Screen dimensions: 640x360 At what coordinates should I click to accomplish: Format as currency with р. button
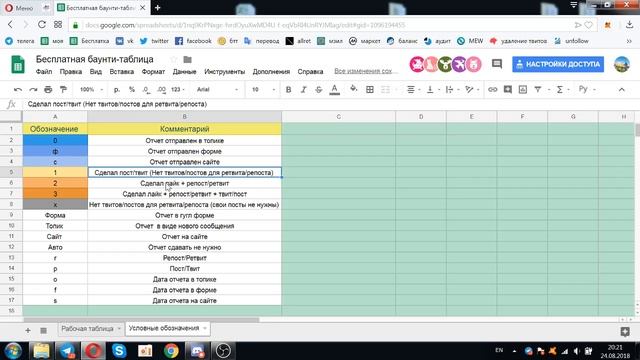coord(117,89)
